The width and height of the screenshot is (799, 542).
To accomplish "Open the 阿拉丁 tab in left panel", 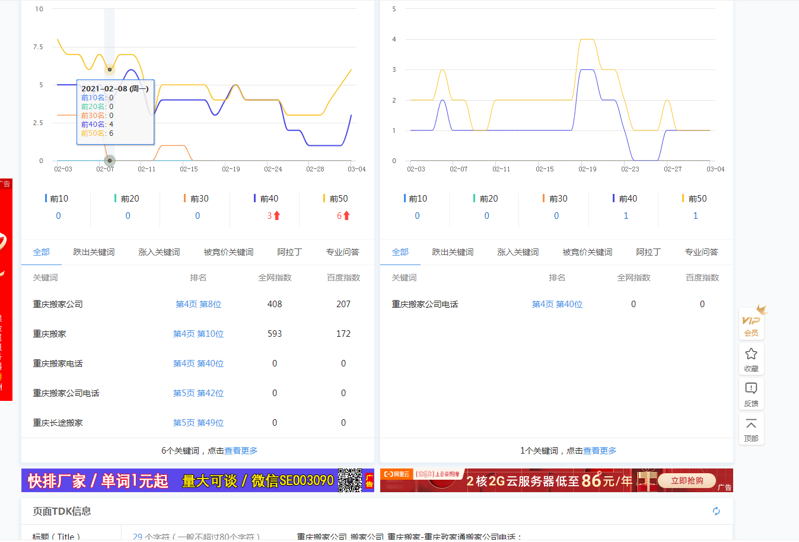I will [x=289, y=252].
